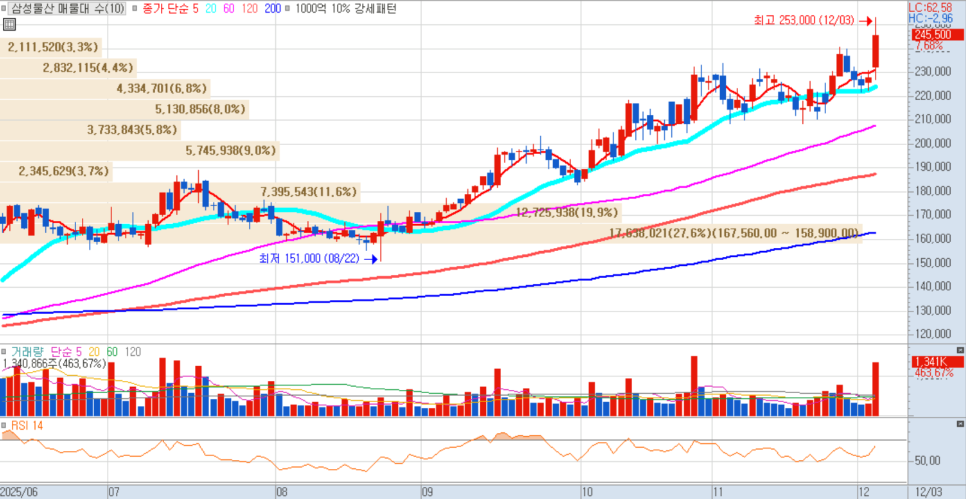Click the latest red volume bar at far right
The image size is (966, 499).
tap(875, 389)
